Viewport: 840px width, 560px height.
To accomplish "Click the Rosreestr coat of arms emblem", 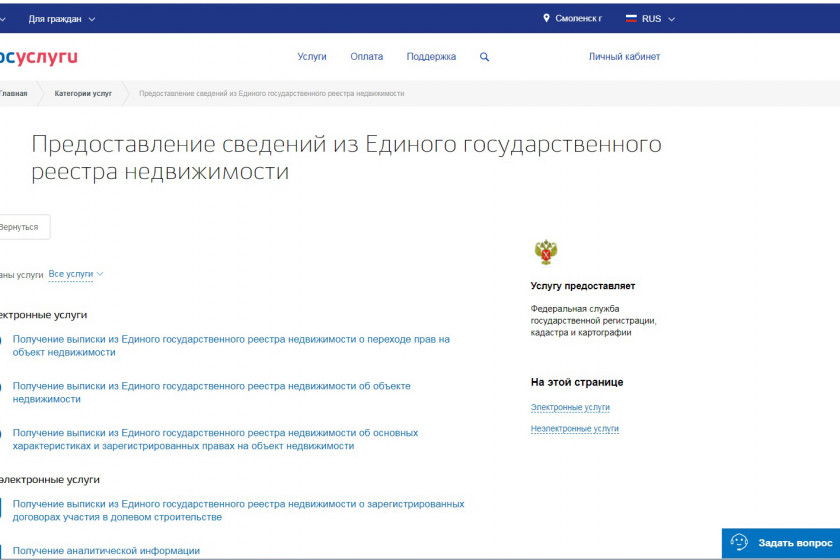I will (546, 251).
